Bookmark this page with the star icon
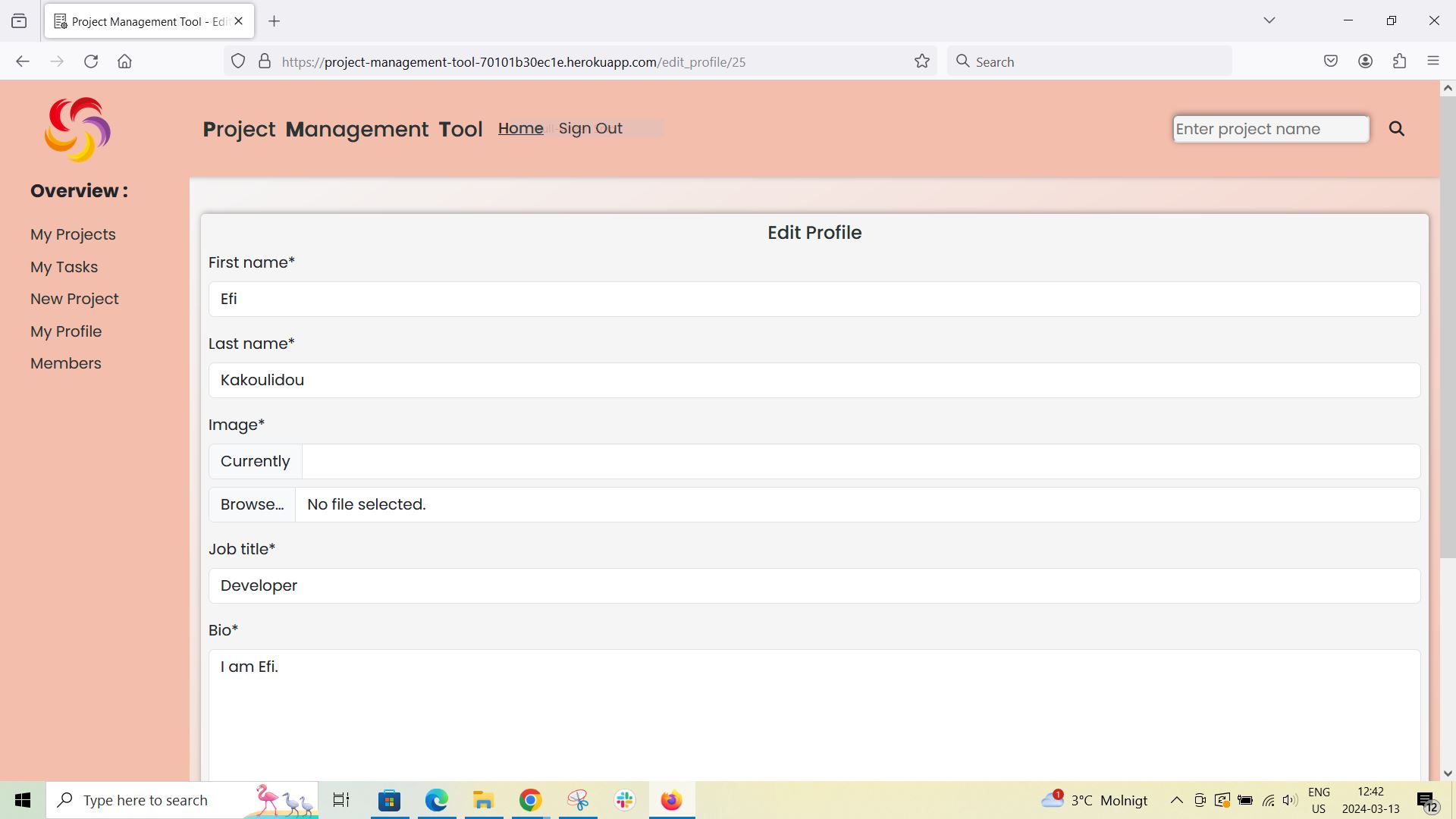The height and width of the screenshot is (819, 1456). coord(921,61)
